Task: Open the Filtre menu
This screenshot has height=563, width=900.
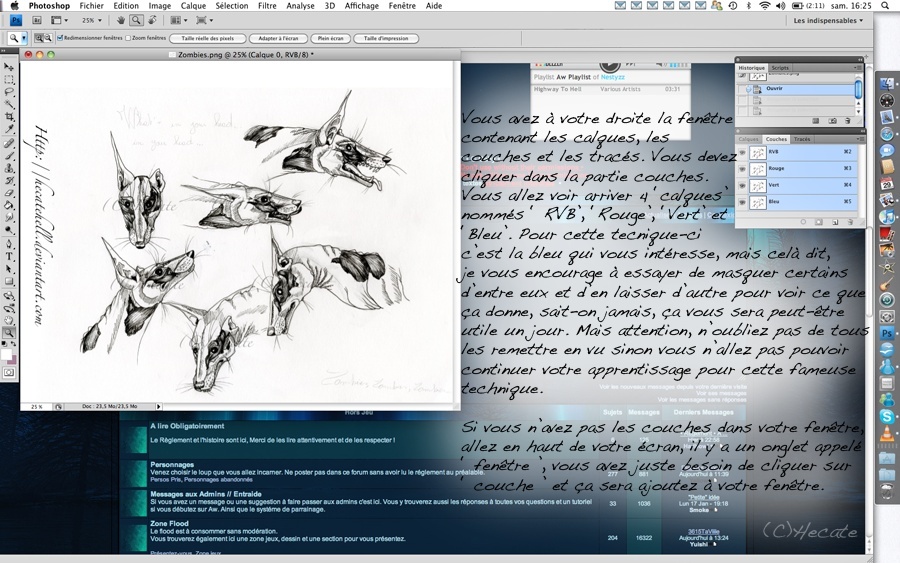Action: (267, 6)
